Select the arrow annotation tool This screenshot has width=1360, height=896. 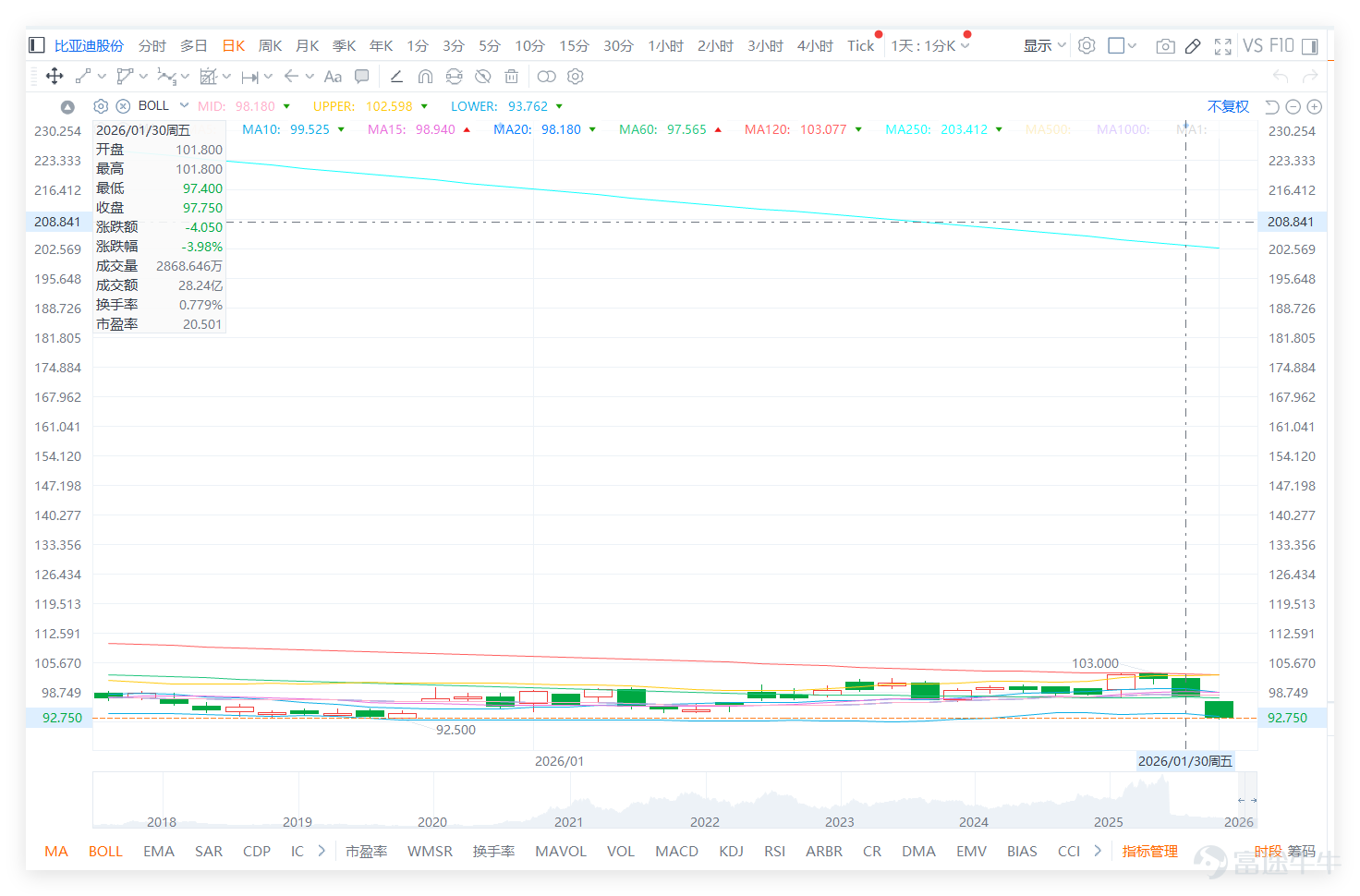[291, 77]
